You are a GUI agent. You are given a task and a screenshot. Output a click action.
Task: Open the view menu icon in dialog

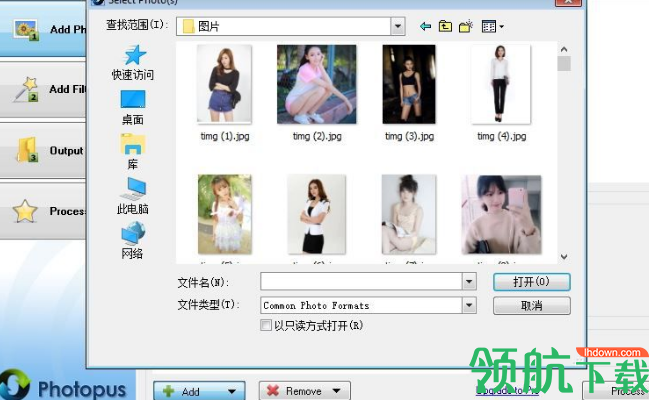tap(492, 27)
